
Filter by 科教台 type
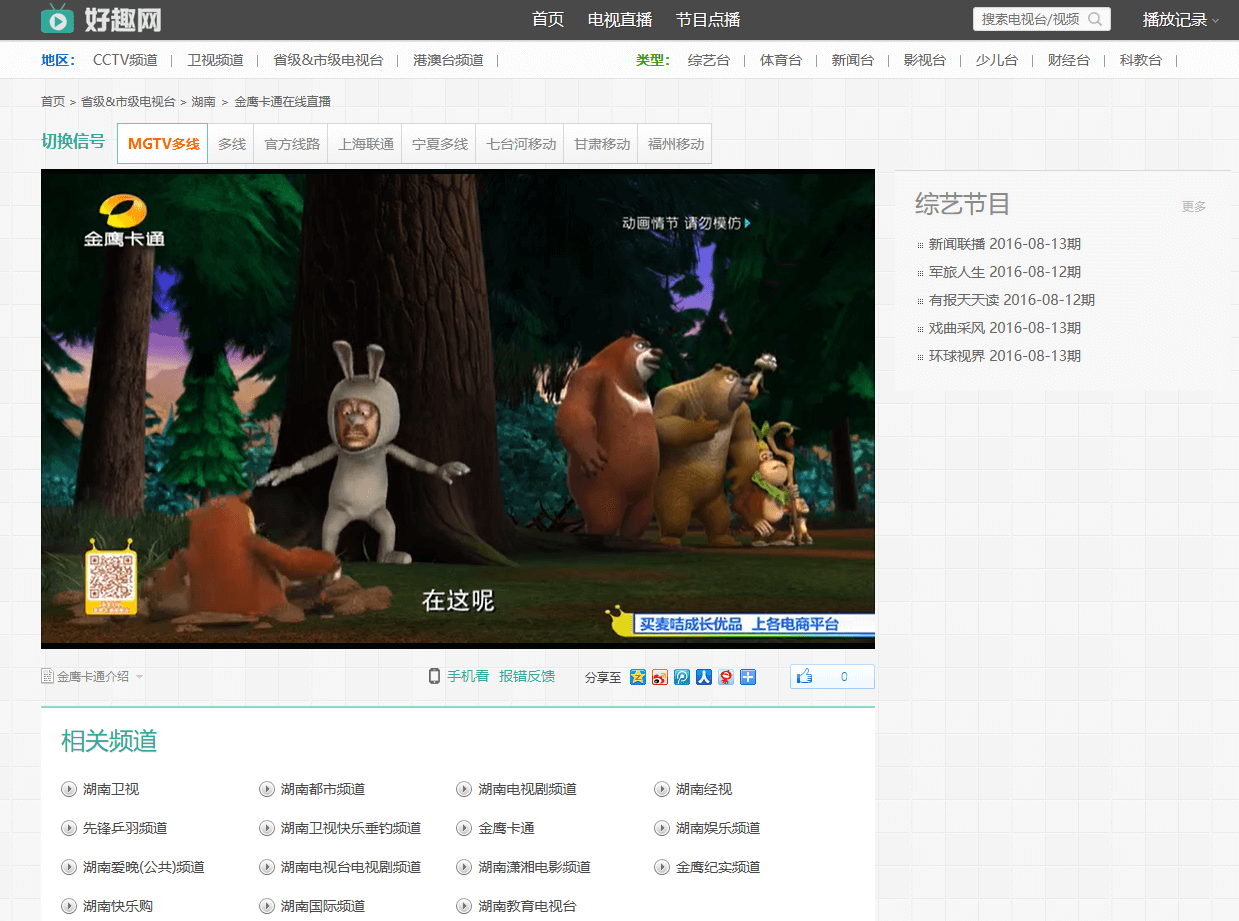(1141, 60)
